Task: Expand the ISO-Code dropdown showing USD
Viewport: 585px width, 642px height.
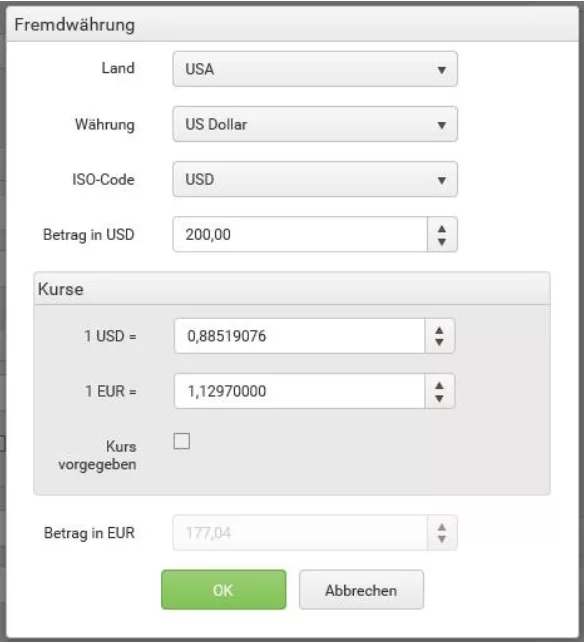Action: (315, 179)
